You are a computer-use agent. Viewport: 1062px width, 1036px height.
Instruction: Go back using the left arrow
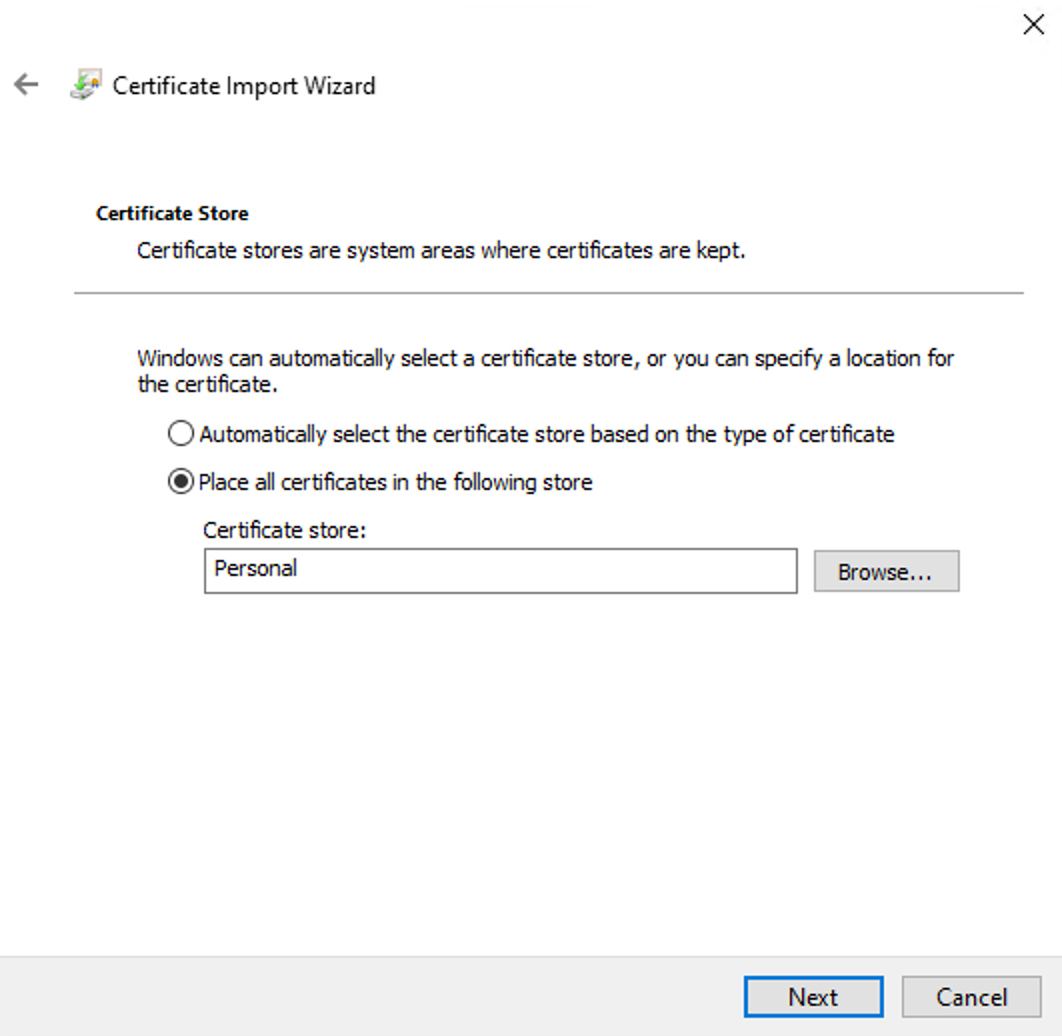pos(26,85)
